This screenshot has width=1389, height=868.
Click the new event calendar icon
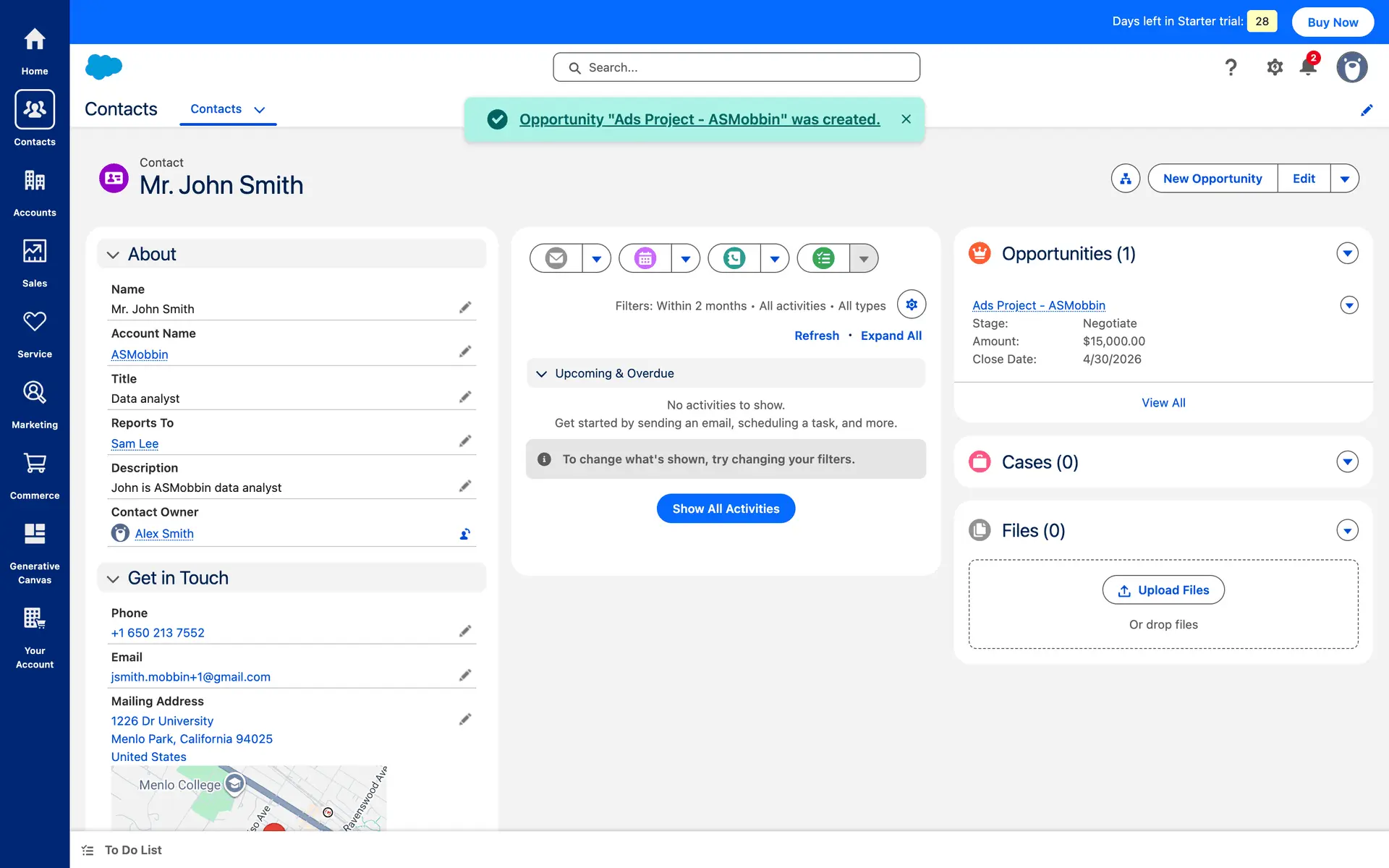click(x=645, y=258)
